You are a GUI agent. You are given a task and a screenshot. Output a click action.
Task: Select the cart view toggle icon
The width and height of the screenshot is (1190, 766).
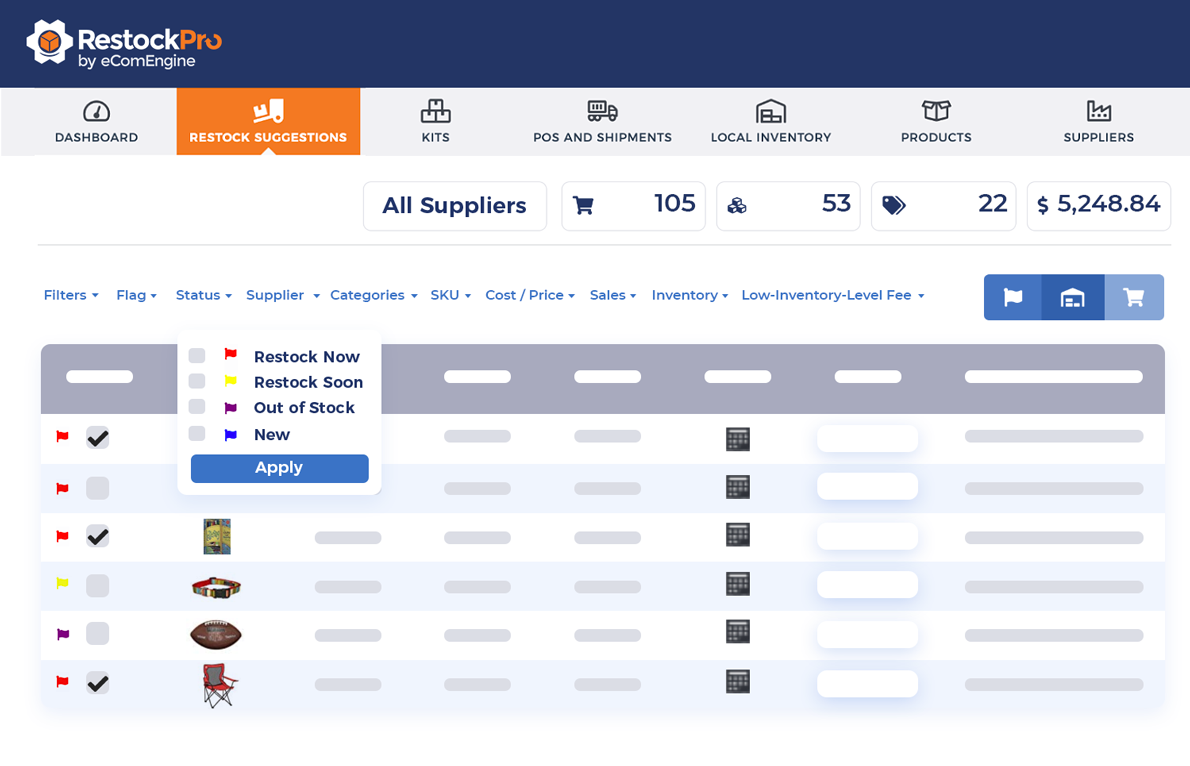[1134, 297]
